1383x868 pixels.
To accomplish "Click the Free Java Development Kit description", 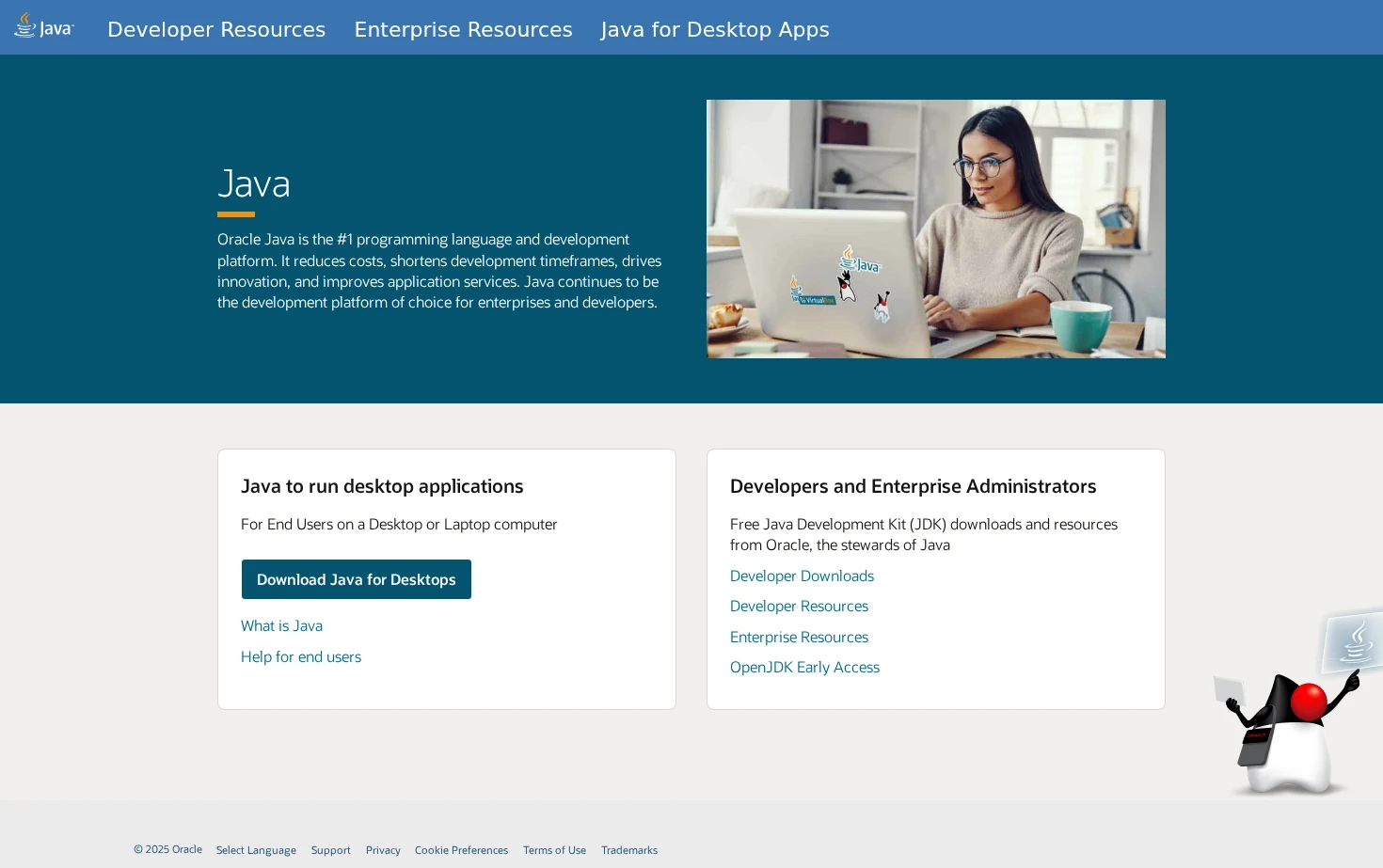I will tap(924, 534).
